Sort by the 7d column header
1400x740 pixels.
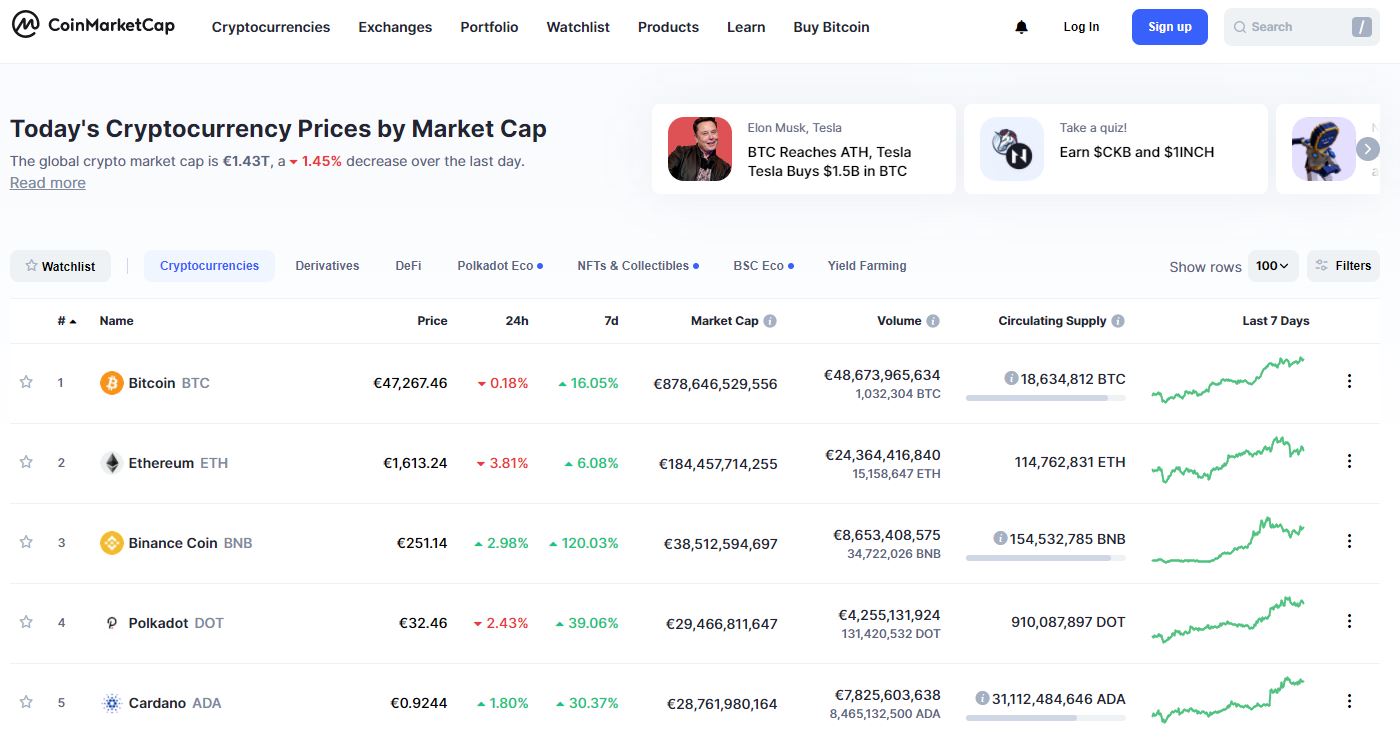(x=611, y=321)
